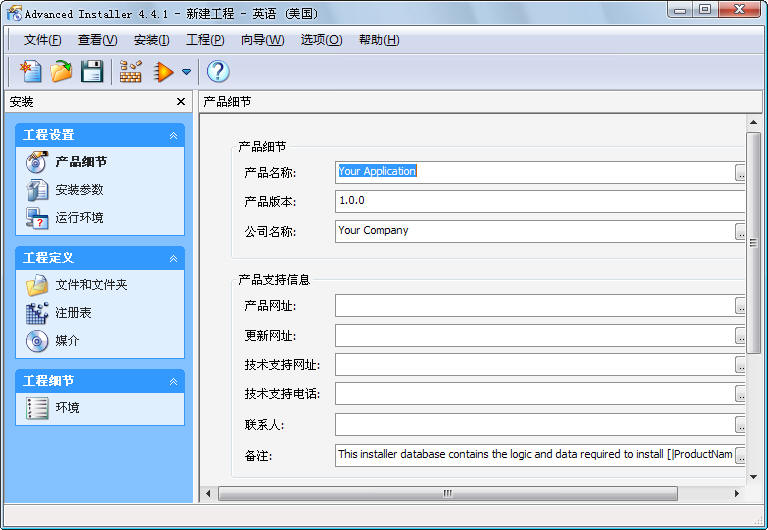Click the New Project toolbar icon

[x=31, y=72]
